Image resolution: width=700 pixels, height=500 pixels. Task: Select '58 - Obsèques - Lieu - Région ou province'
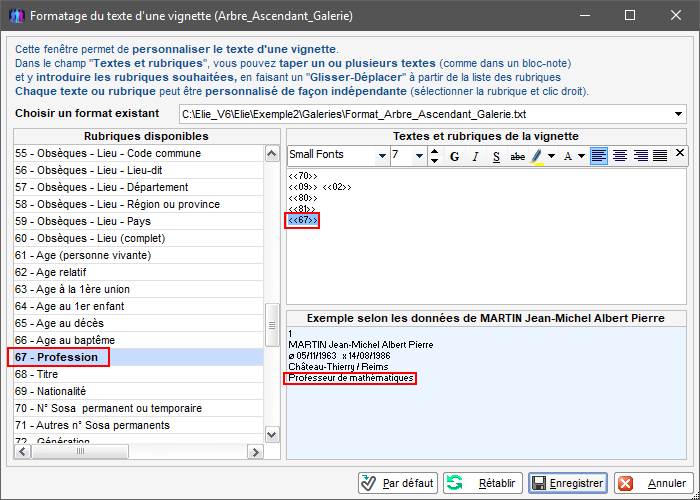pyautogui.click(x=139, y=204)
